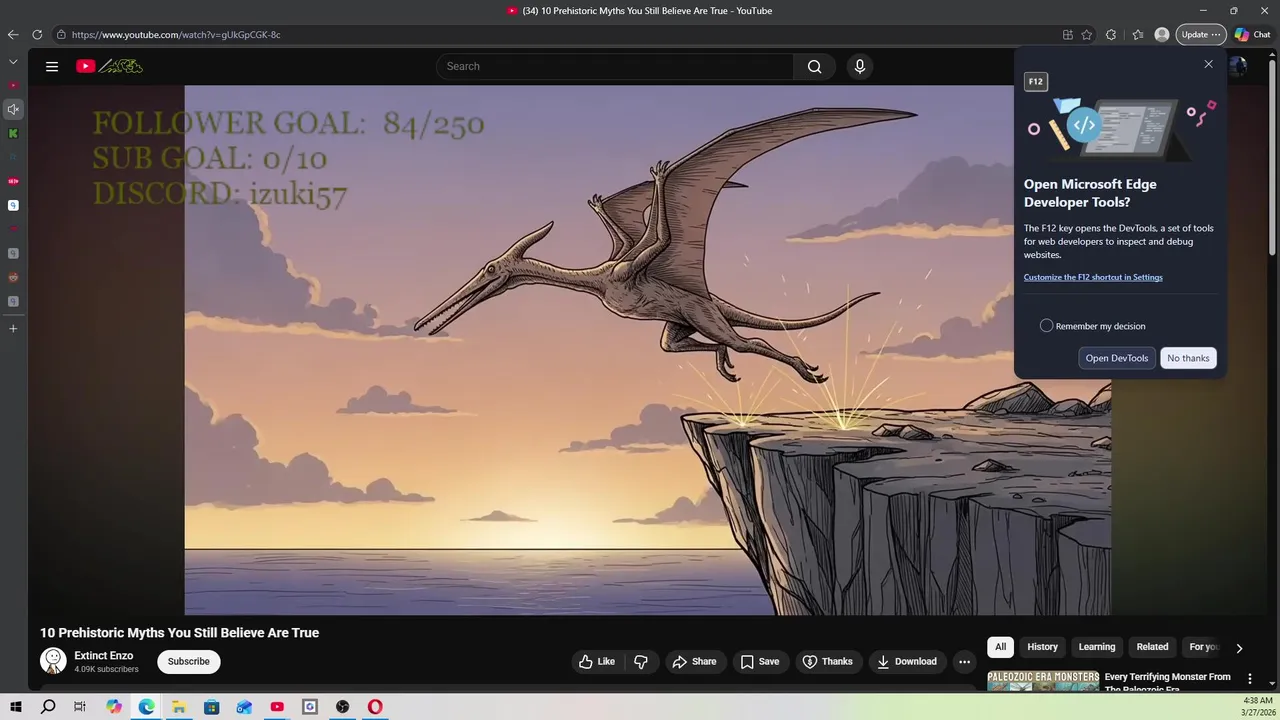Click the address bar URL
1280x720 pixels.
point(176,34)
